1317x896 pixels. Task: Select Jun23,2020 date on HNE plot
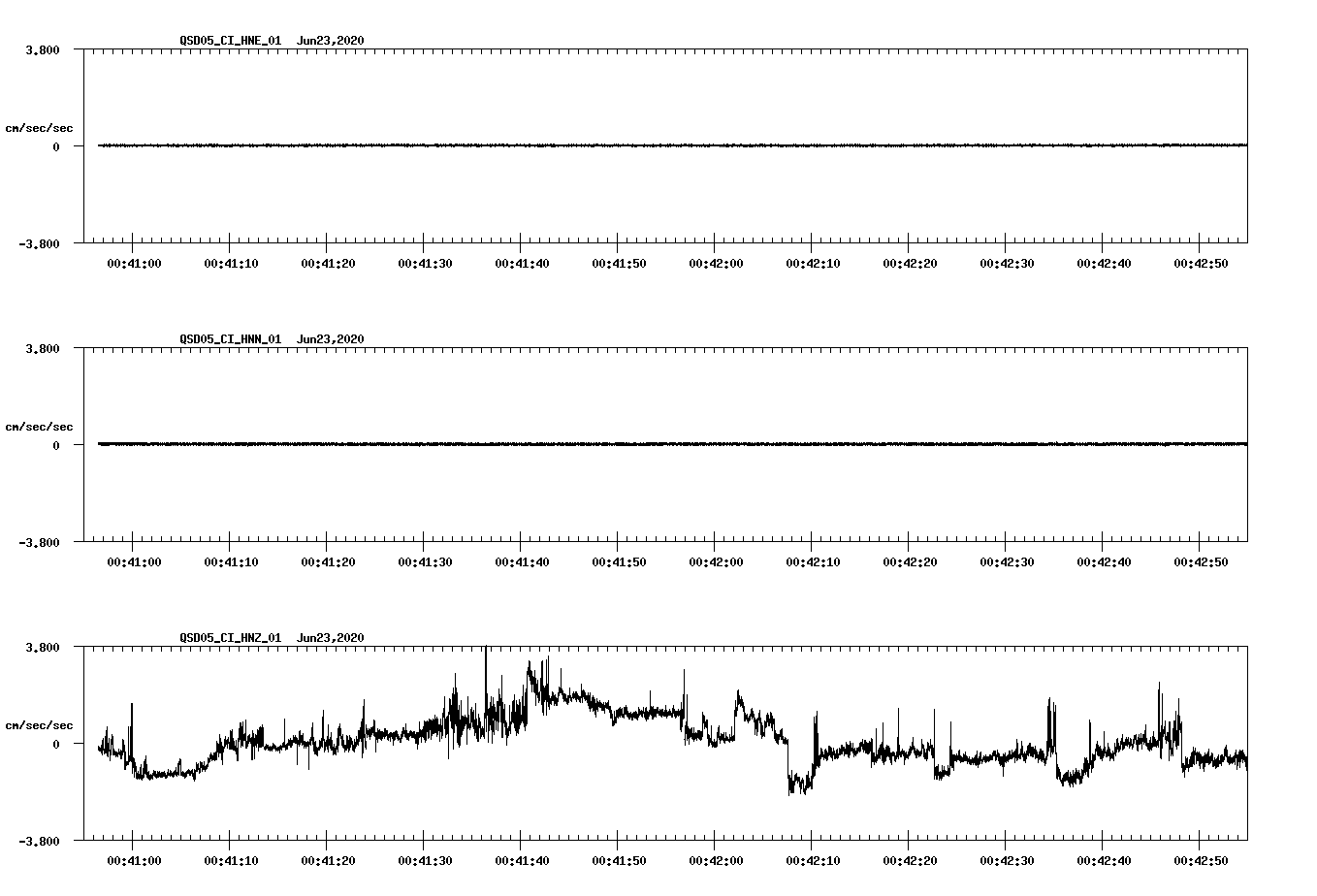(331, 41)
